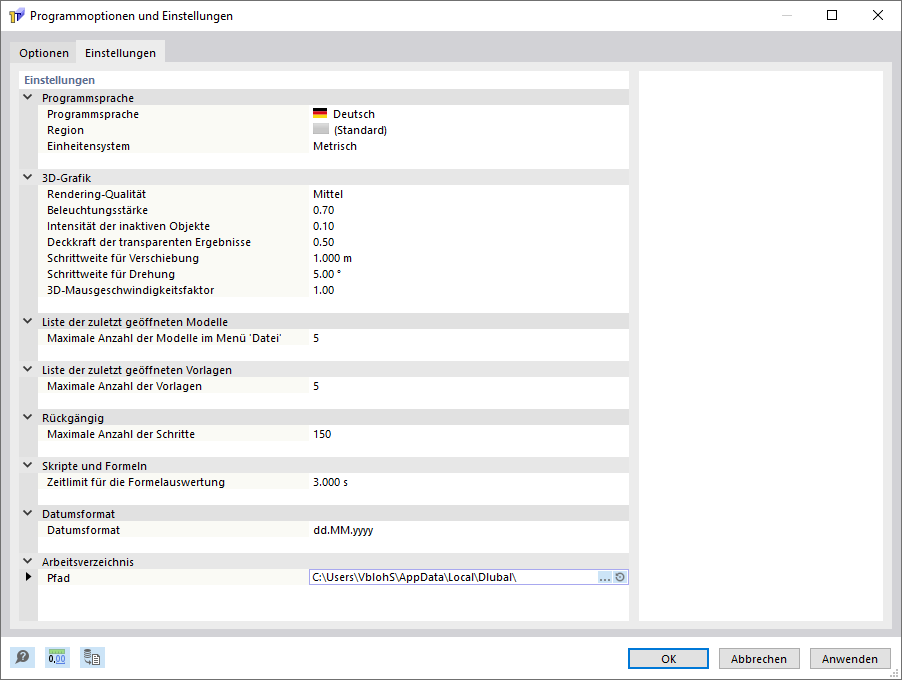Switch to the Optionen tab
The height and width of the screenshot is (680, 902).
[x=44, y=53]
